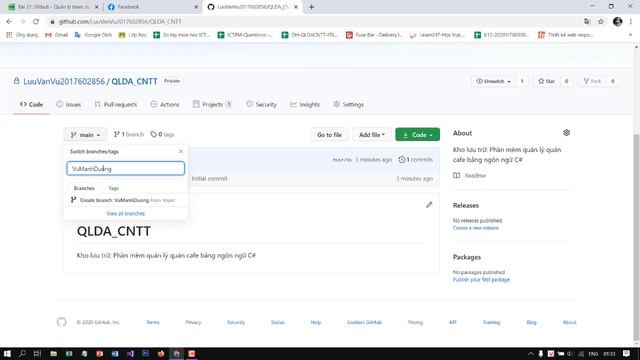Open the Gmail bookmark

[57, 35]
